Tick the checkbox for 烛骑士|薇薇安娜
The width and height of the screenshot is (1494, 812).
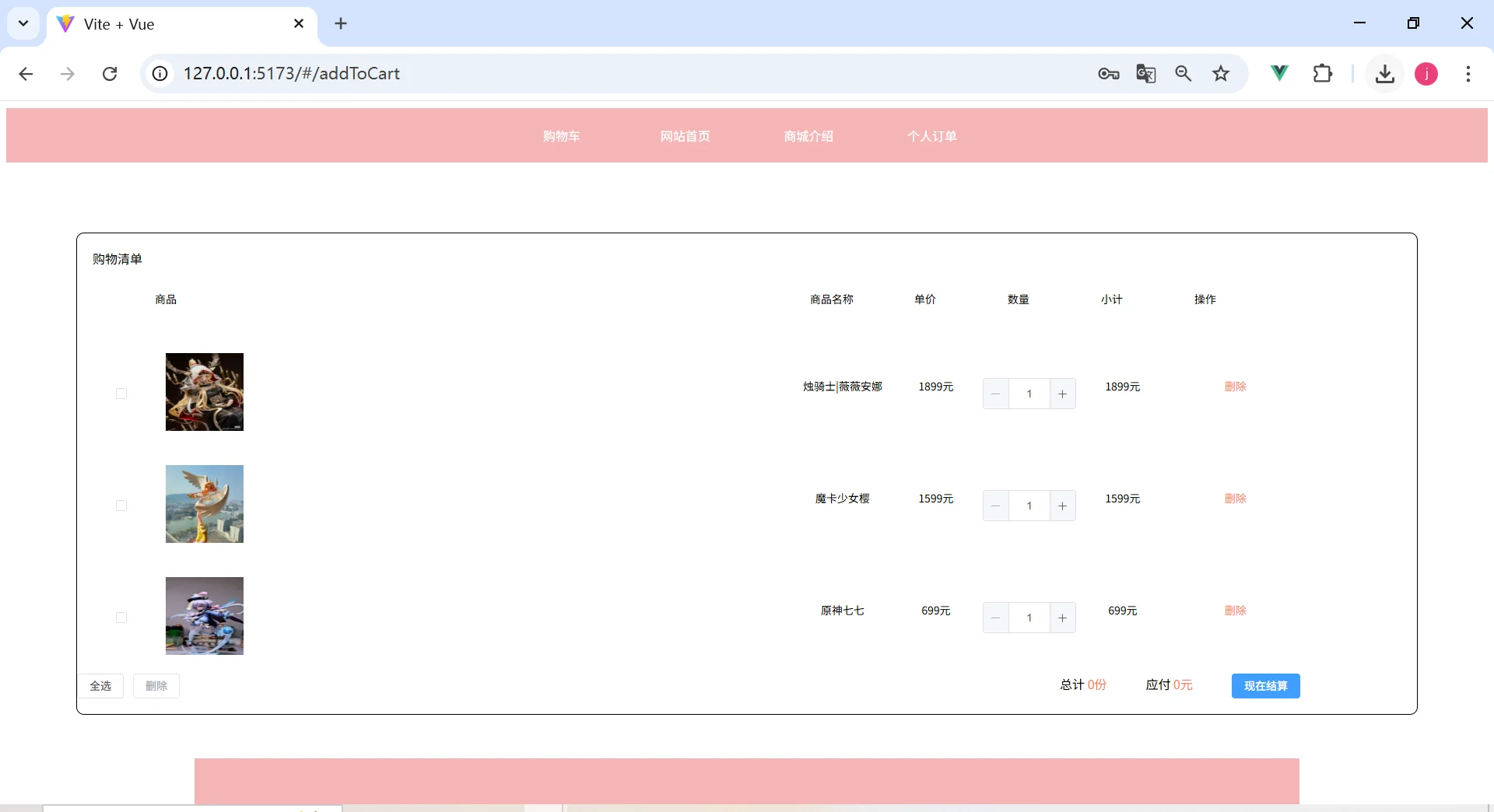[x=121, y=394]
